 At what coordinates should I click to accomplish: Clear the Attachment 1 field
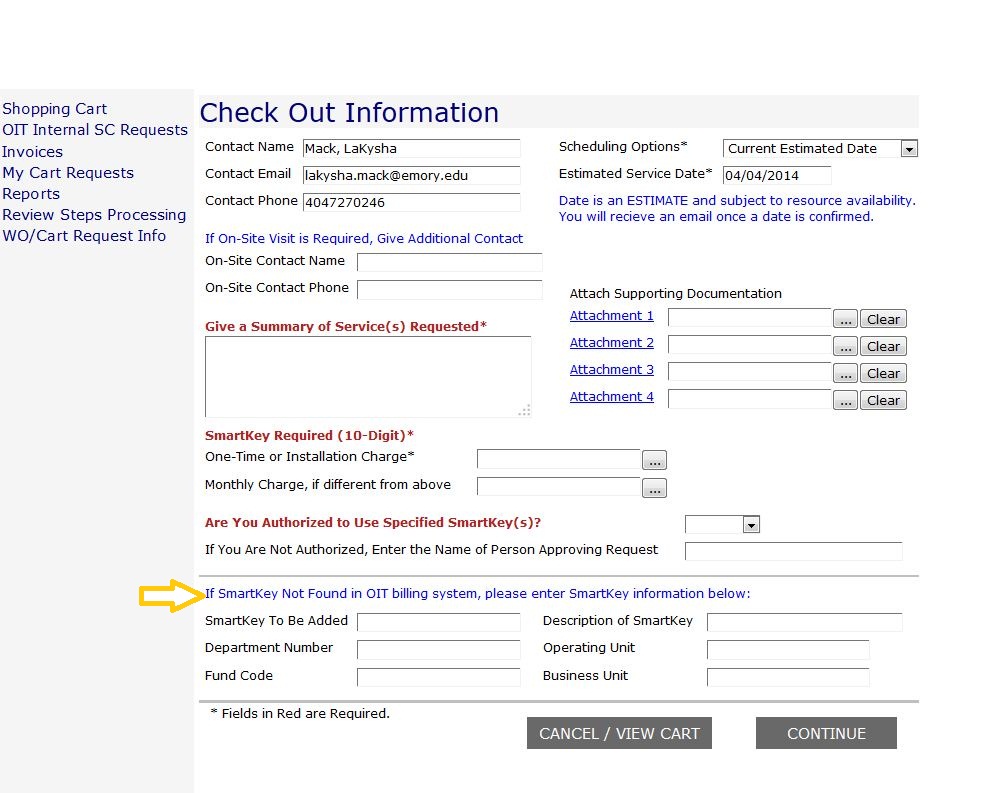883,320
